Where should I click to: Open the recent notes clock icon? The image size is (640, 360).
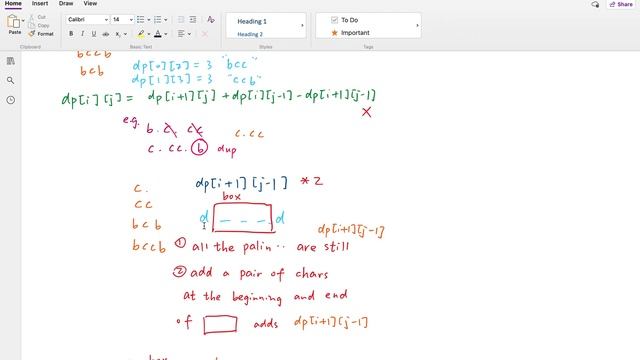click(x=11, y=100)
